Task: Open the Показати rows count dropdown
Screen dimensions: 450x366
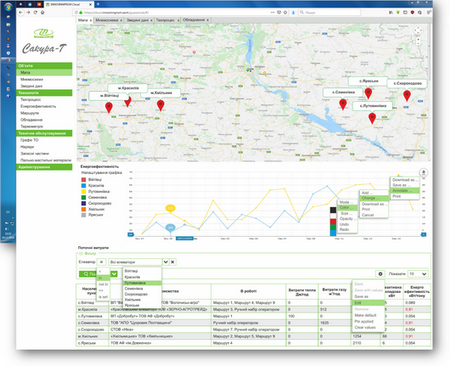Action: pos(418,274)
